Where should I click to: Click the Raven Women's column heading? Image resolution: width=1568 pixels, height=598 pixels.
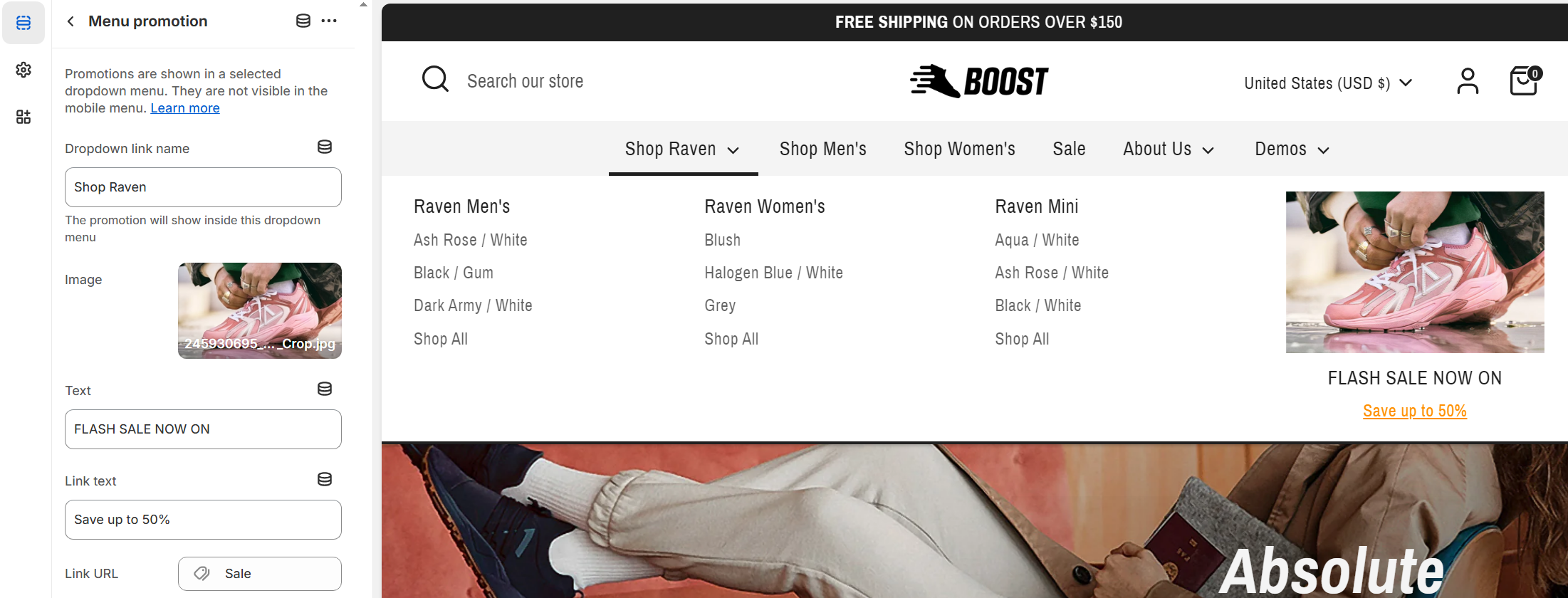(x=765, y=206)
